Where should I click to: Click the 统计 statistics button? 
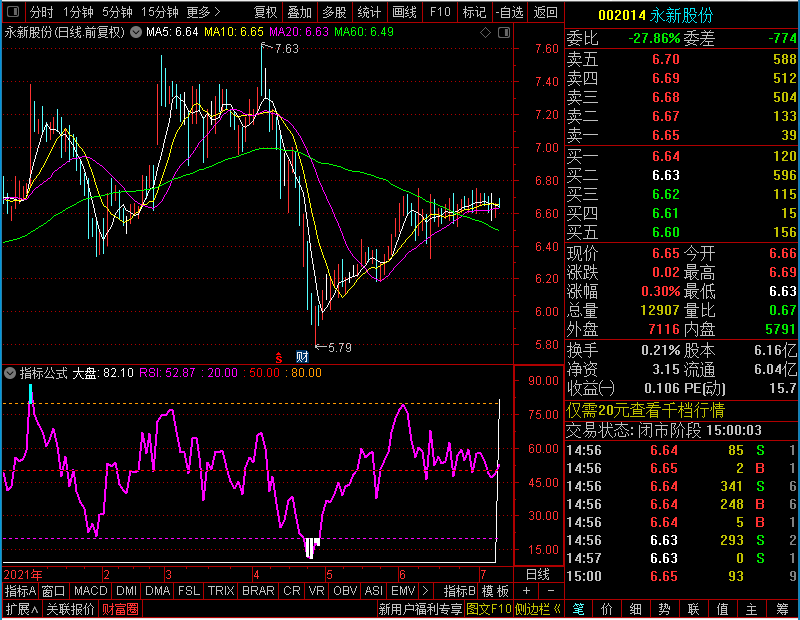pyautogui.click(x=369, y=12)
